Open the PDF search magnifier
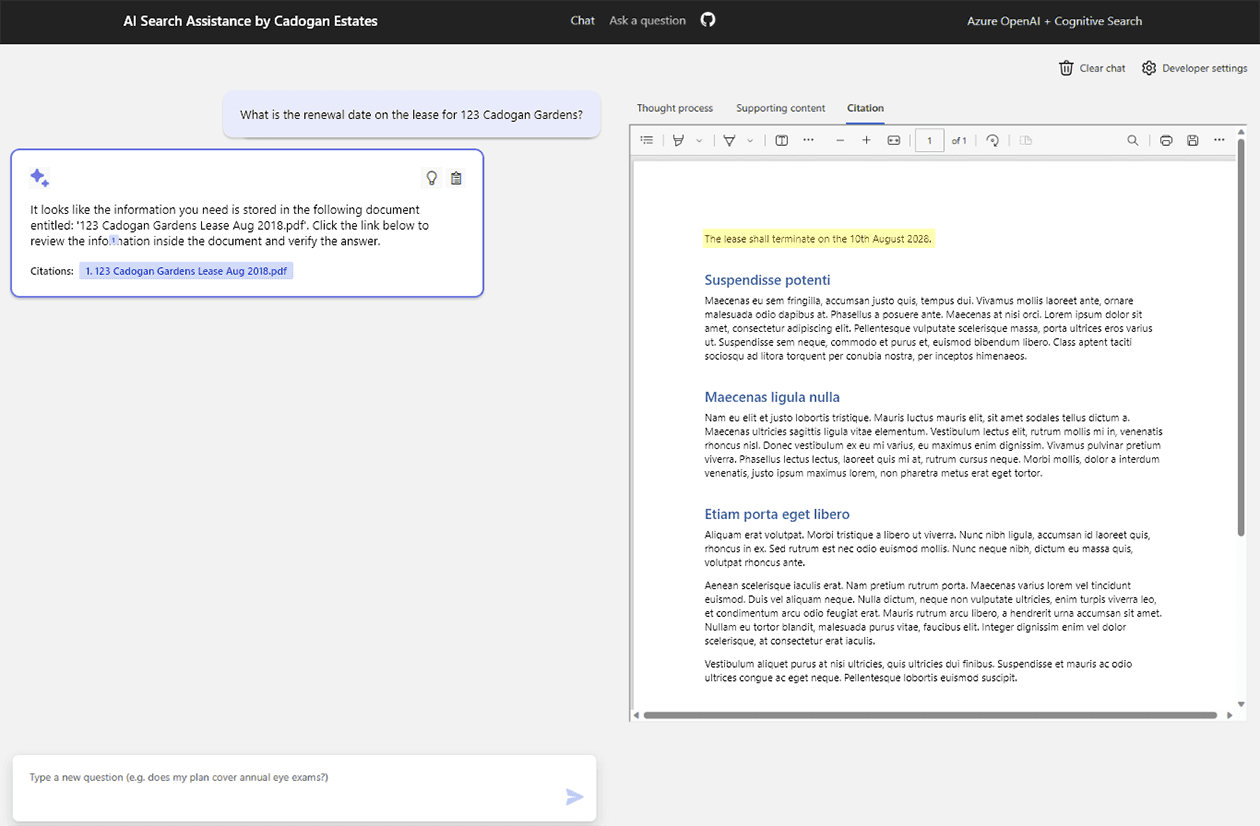 coord(1133,140)
